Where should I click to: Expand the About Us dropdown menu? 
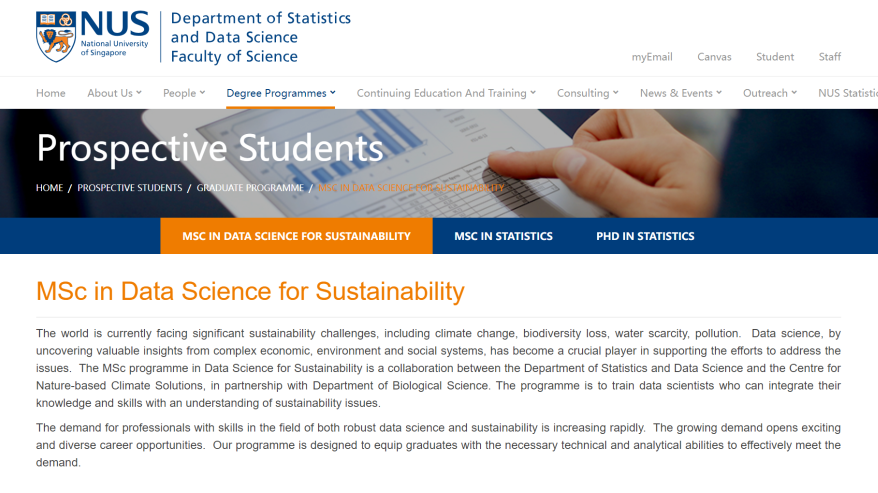(114, 93)
